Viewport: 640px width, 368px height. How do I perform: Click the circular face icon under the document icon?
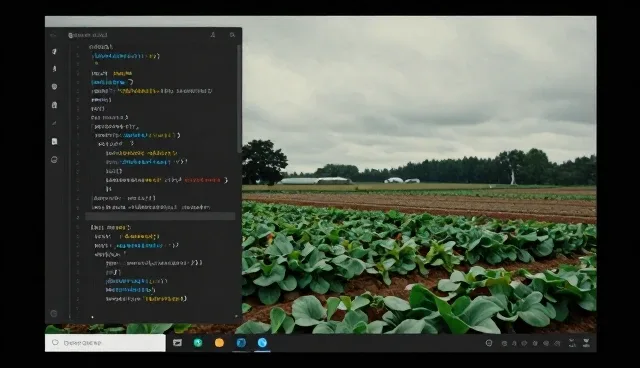point(54,160)
